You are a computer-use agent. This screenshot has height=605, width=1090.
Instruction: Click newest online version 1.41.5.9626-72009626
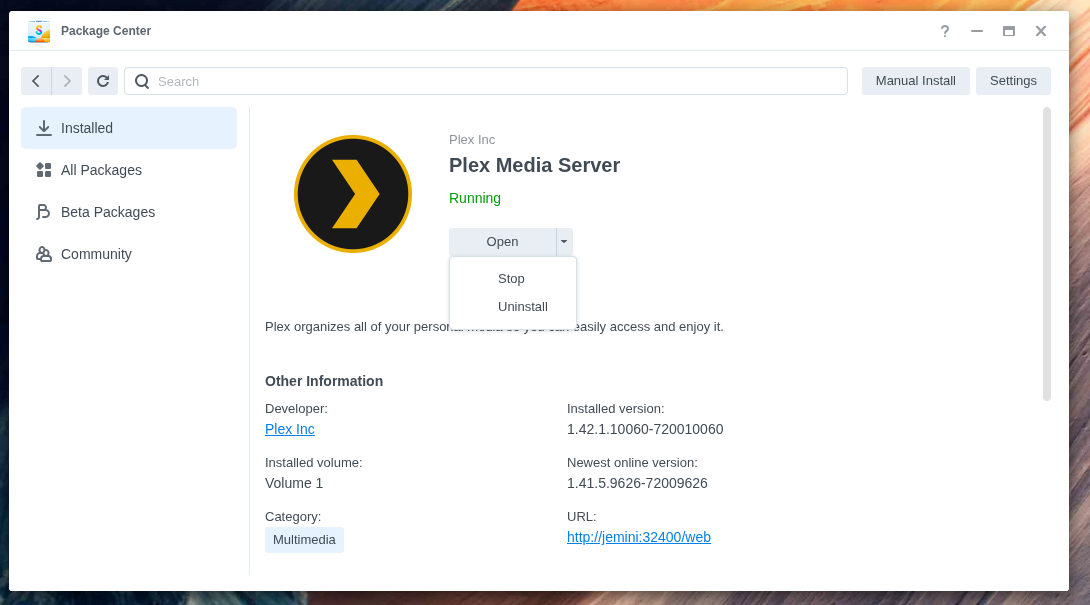coord(637,483)
